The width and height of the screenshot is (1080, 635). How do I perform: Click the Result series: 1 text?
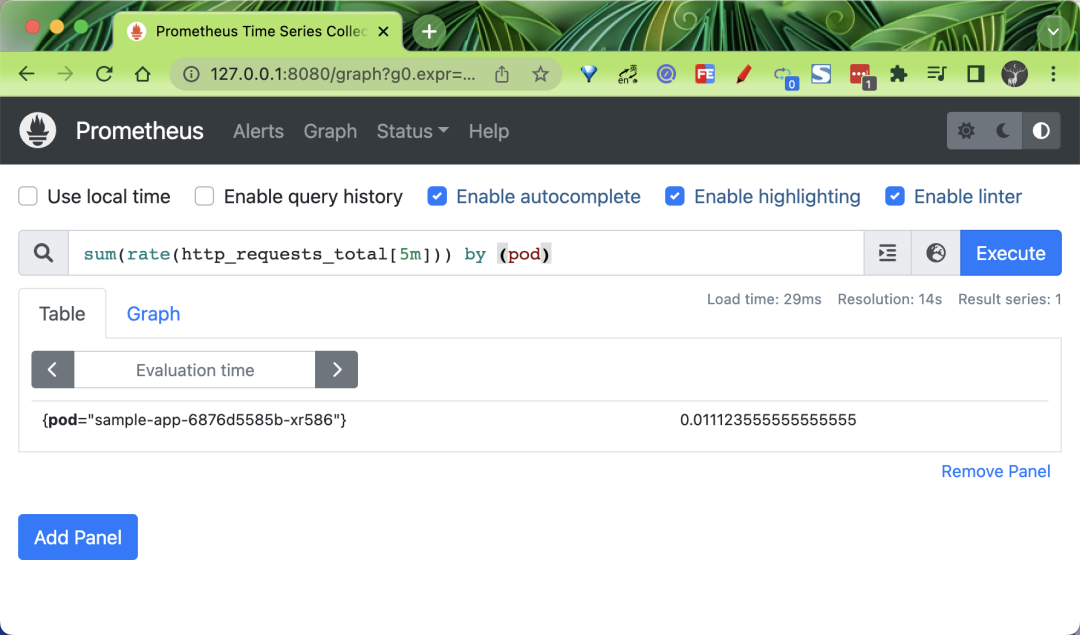[x=1009, y=299]
